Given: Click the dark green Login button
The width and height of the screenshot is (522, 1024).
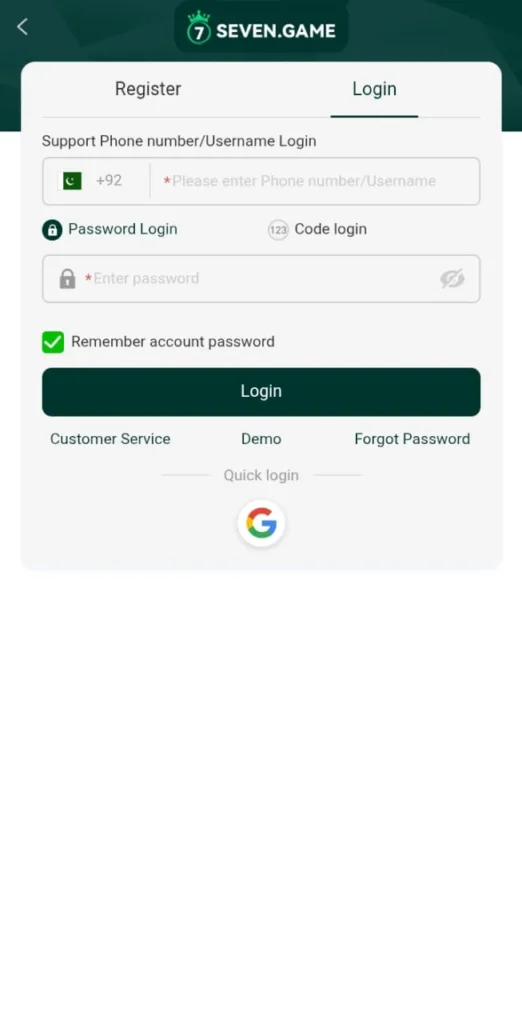Looking at the screenshot, I should pos(261,392).
